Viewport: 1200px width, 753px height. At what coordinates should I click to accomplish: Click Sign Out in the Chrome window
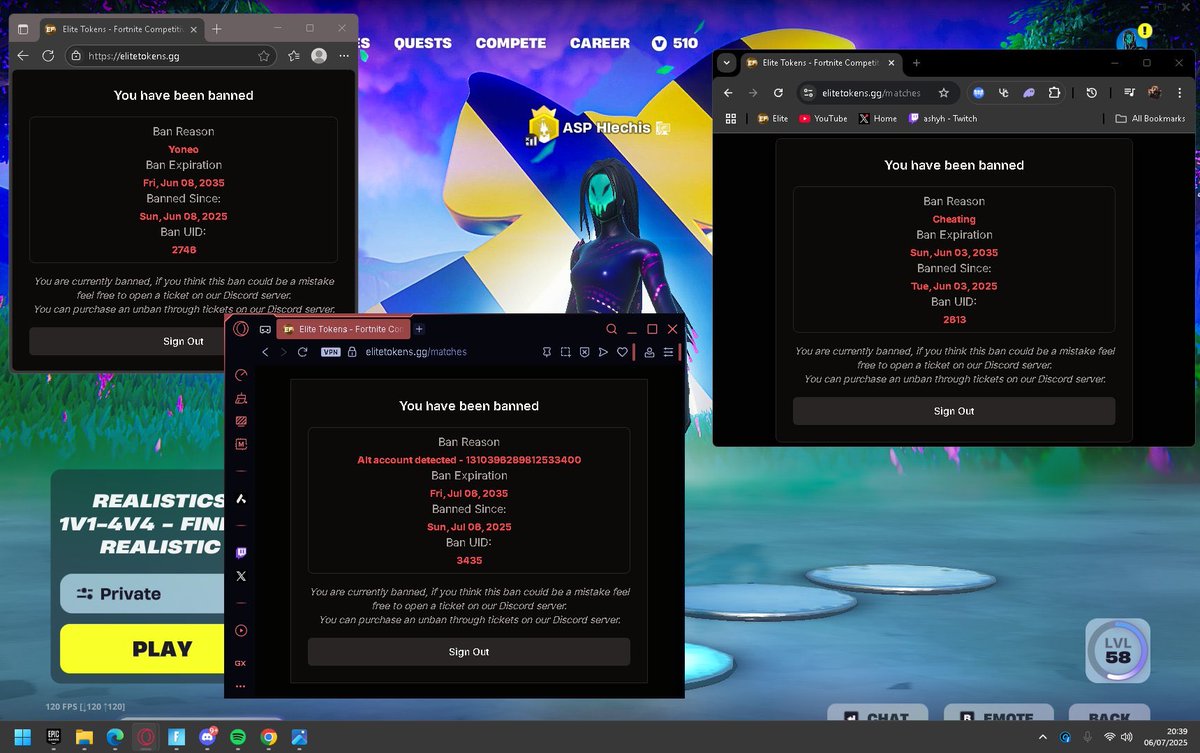[x=954, y=411]
